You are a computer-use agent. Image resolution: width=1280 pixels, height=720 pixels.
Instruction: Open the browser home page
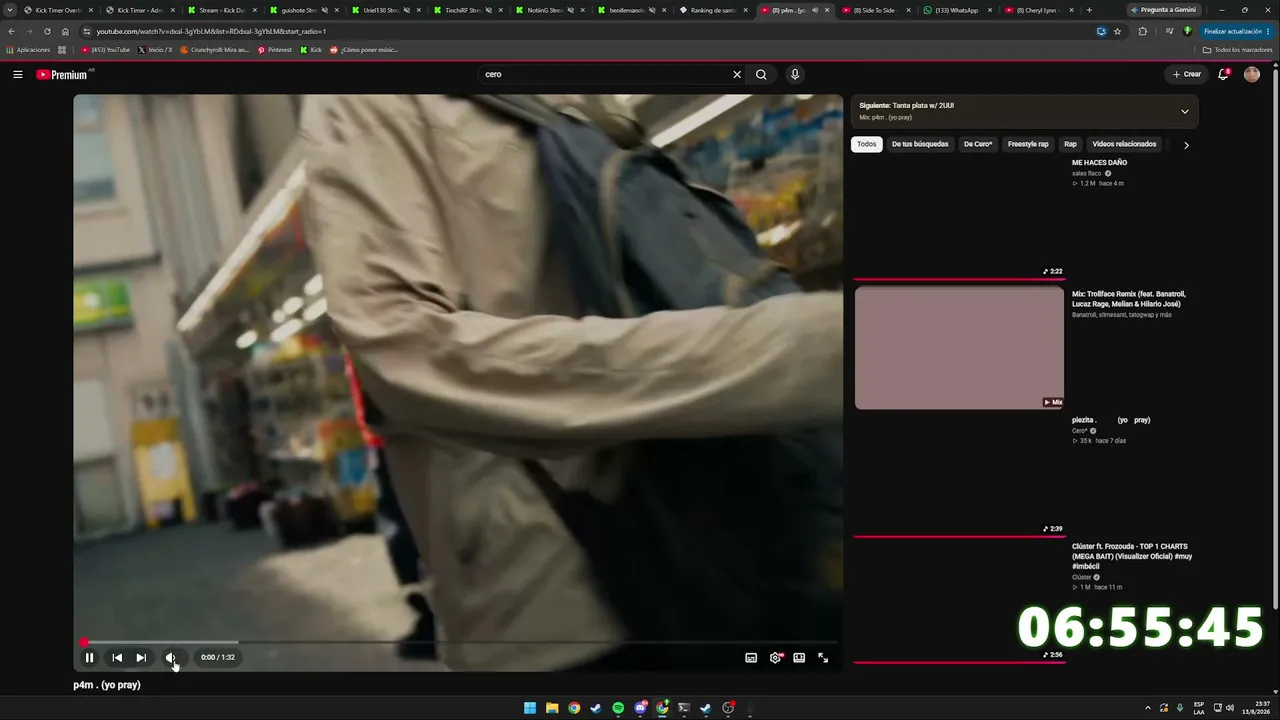pyautogui.click(x=65, y=31)
